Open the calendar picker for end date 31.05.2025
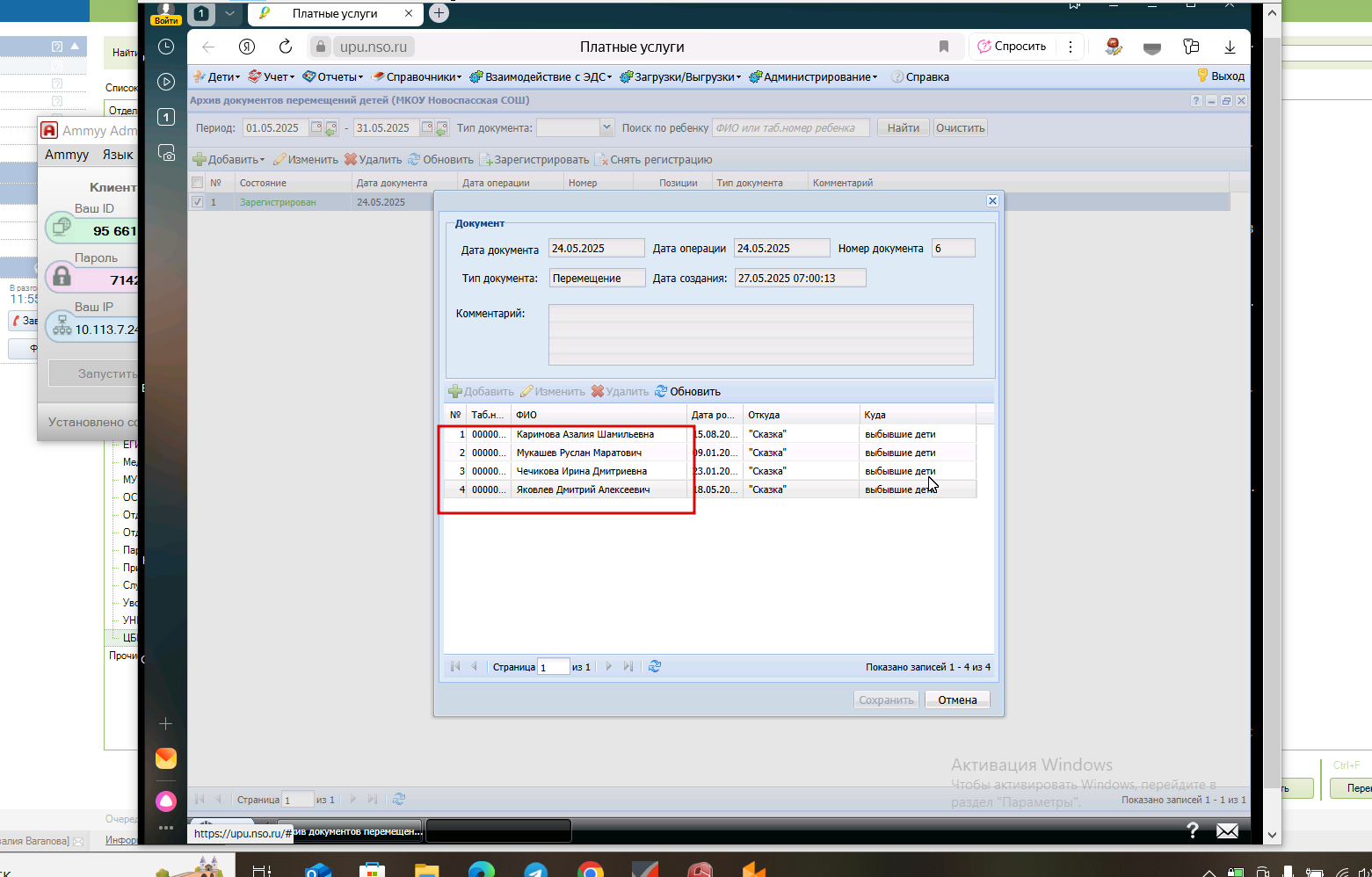 tap(427, 127)
